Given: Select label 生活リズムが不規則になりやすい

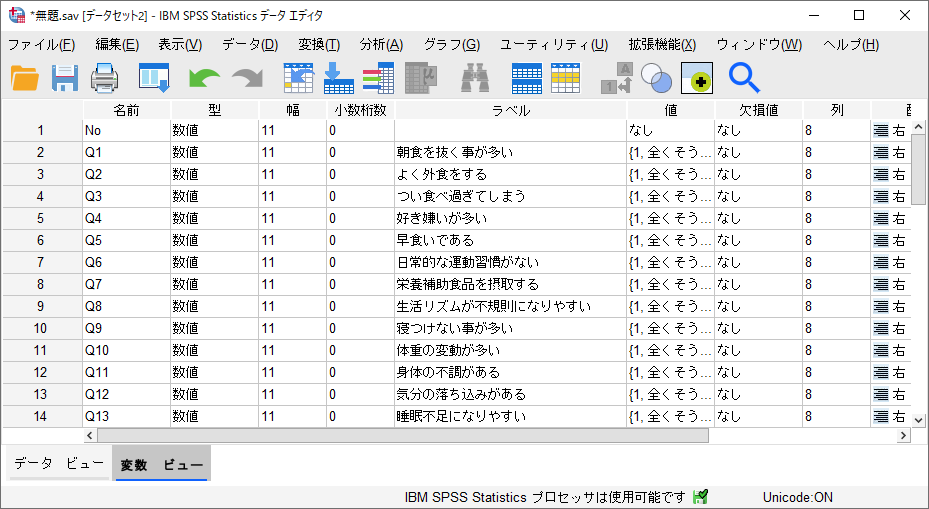Looking at the screenshot, I should click(494, 306).
